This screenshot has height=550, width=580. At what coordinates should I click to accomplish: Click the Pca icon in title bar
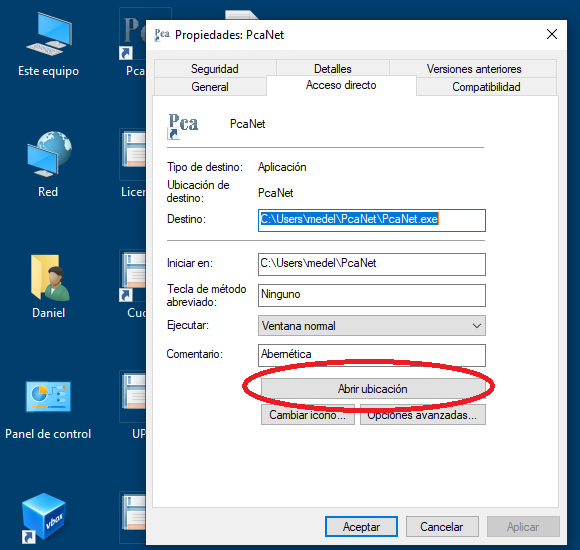pyautogui.click(x=162, y=35)
